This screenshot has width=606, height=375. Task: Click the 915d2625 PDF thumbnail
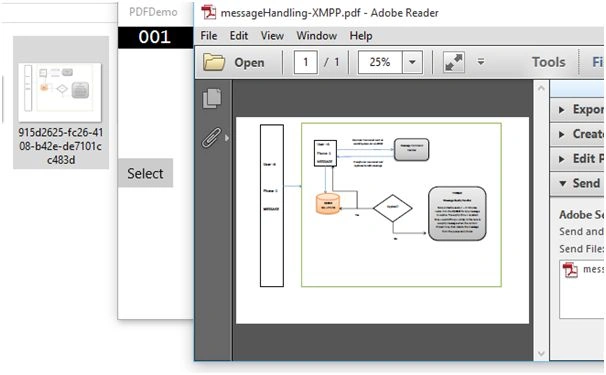(x=60, y=92)
